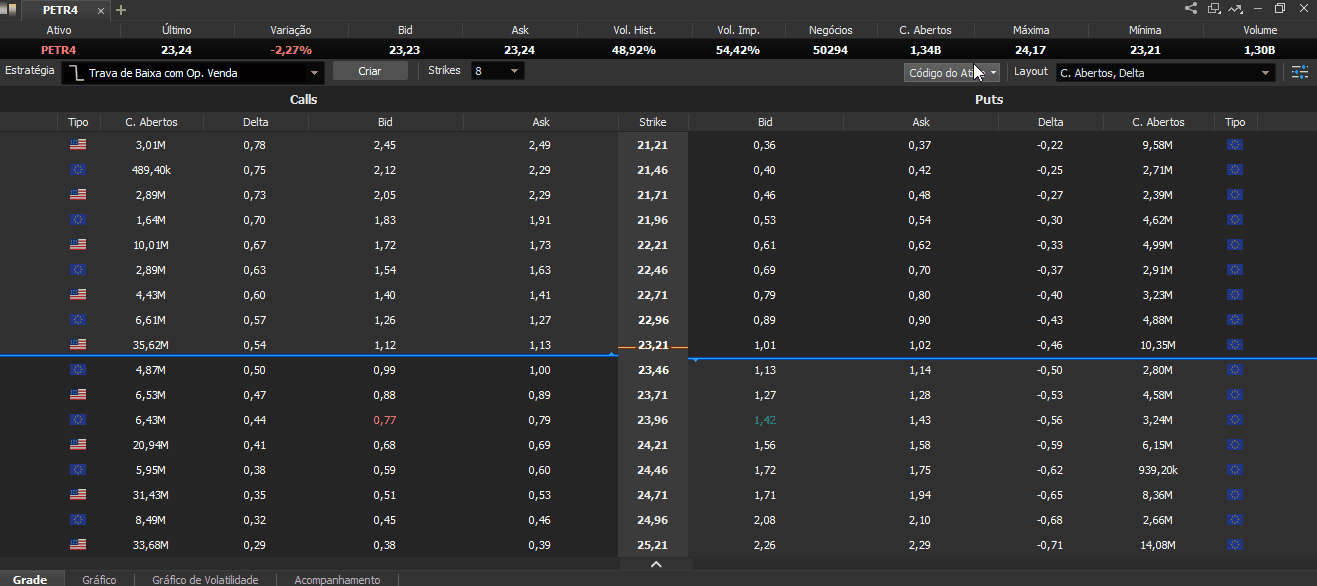The width and height of the screenshot is (1317, 586).
Task: Switch to the Gráfico tab
Action: (x=99, y=580)
